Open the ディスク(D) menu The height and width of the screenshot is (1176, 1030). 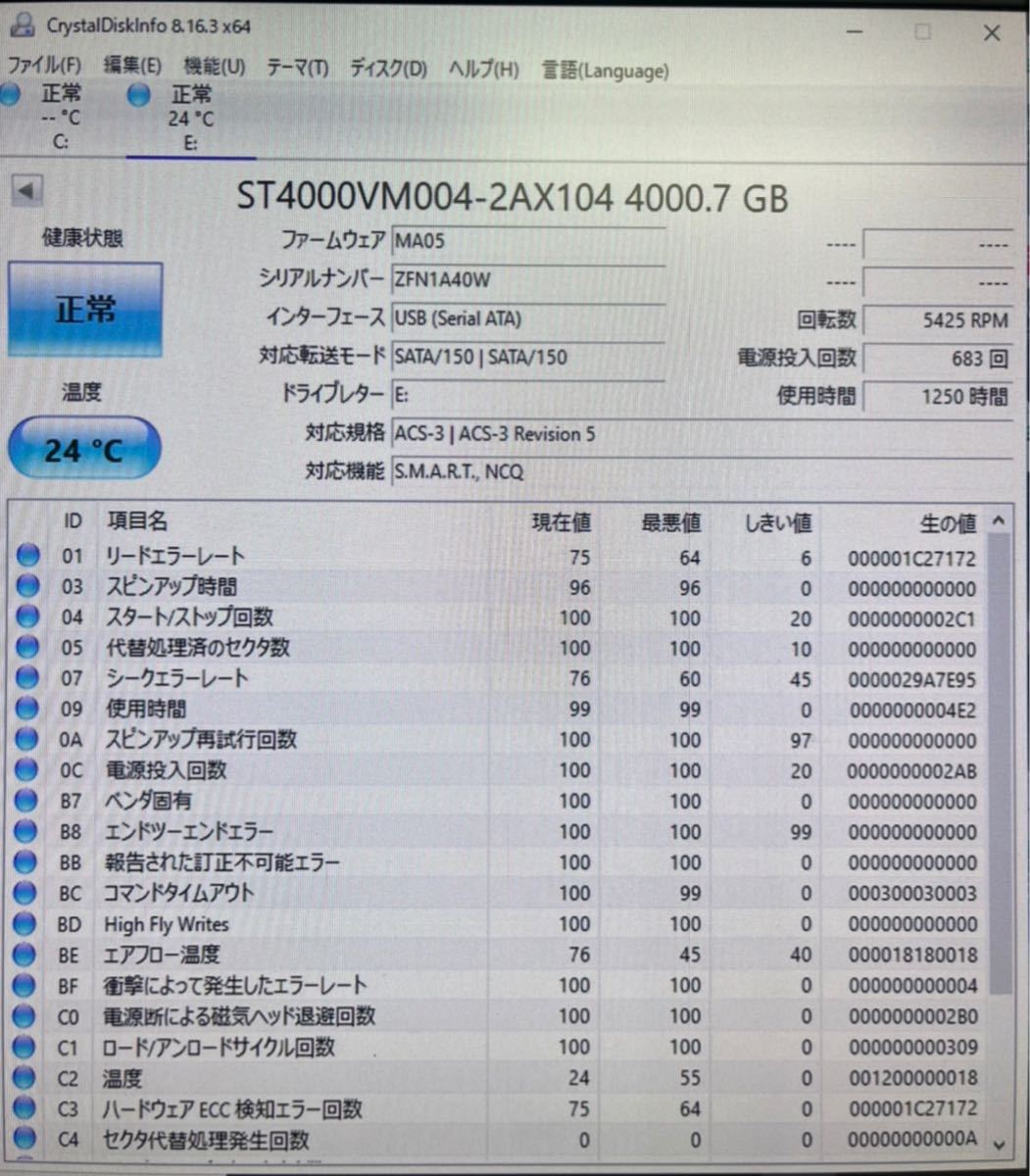tap(388, 69)
